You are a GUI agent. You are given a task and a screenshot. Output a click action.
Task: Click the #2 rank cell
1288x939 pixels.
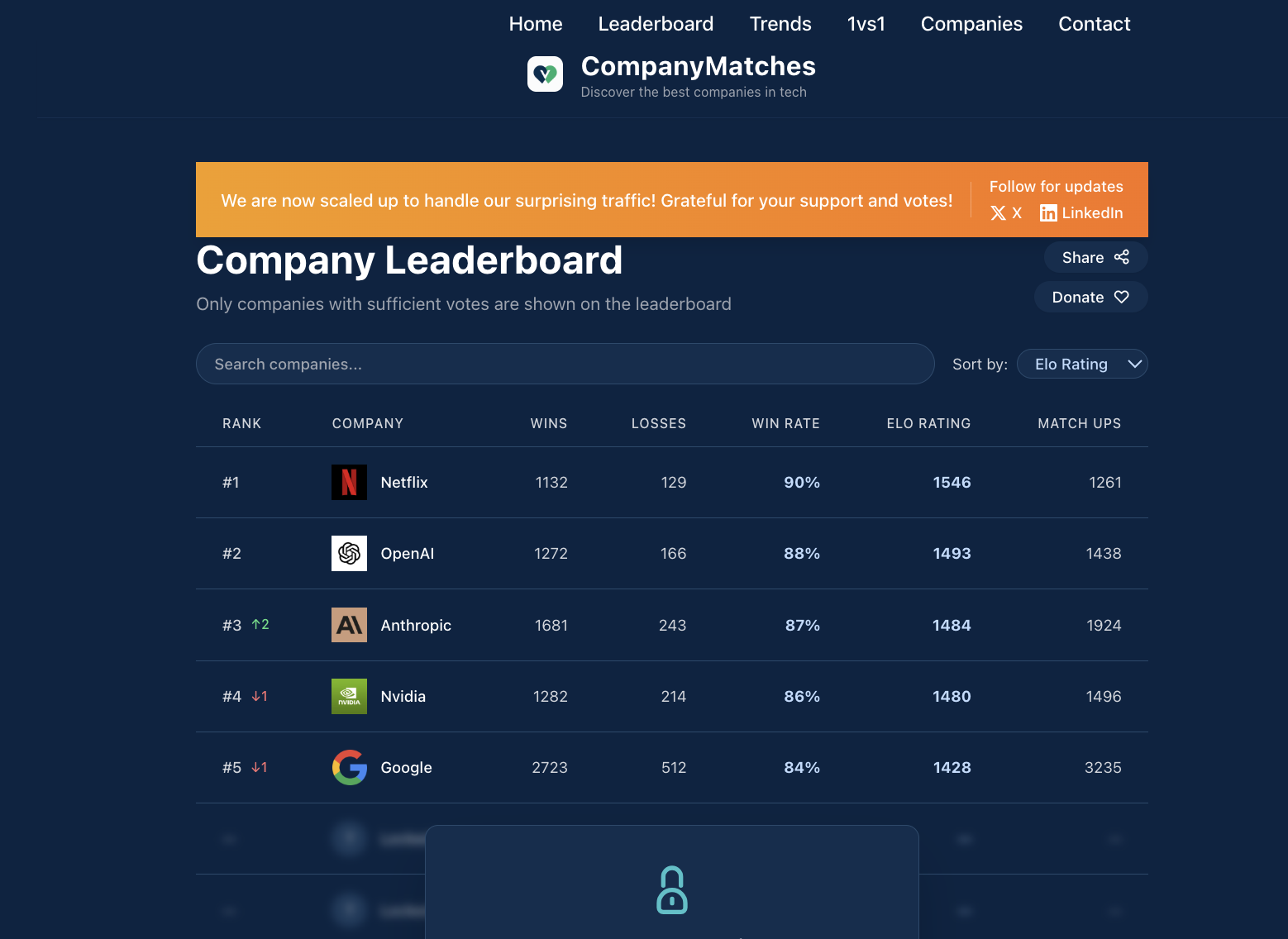231,553
